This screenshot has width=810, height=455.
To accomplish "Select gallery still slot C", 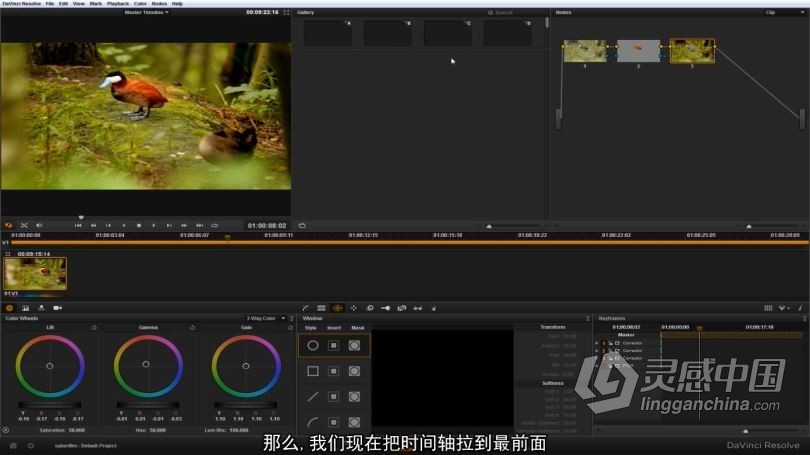I will tap(448, 33).
